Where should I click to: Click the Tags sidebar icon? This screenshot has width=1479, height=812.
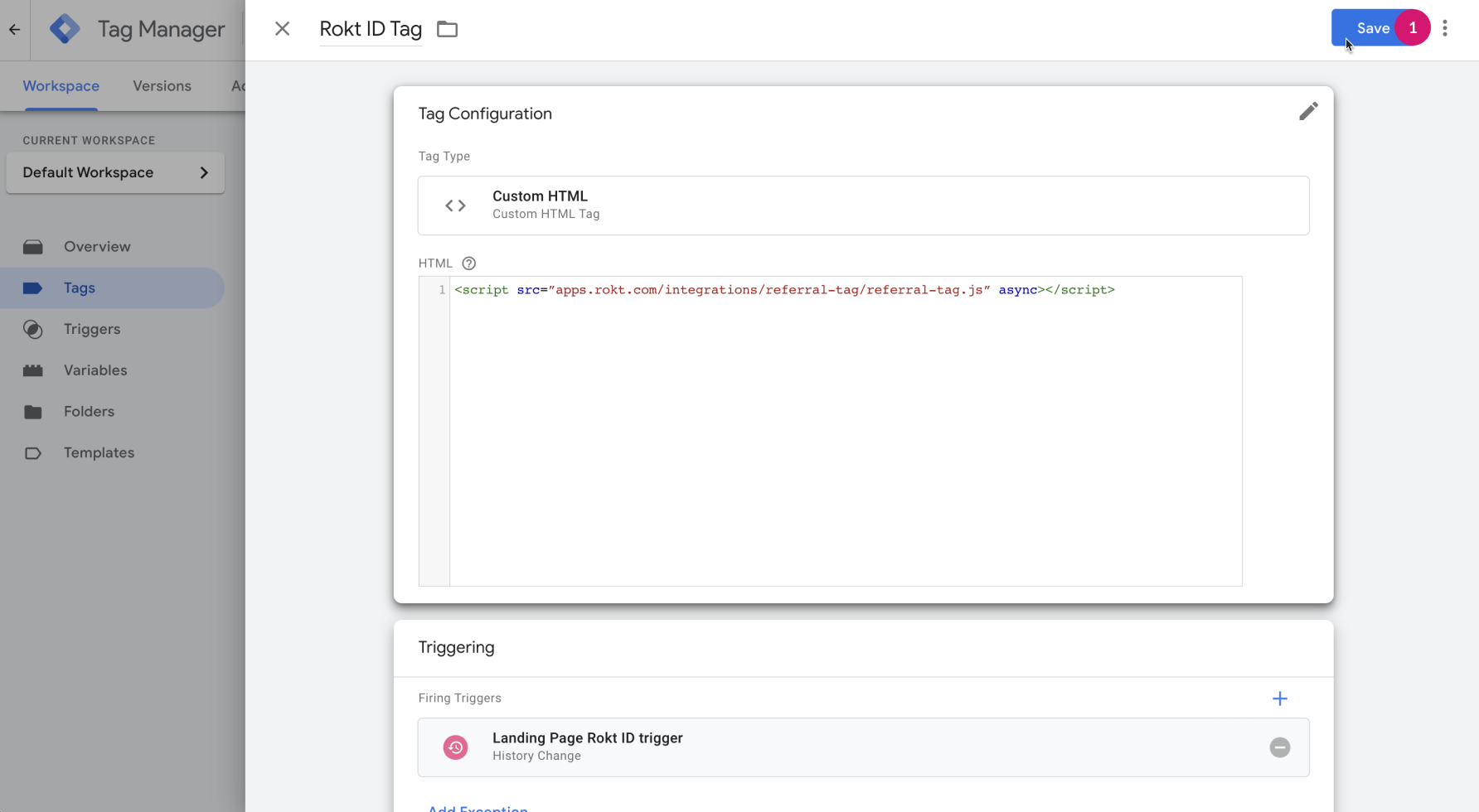coord(33,288)
